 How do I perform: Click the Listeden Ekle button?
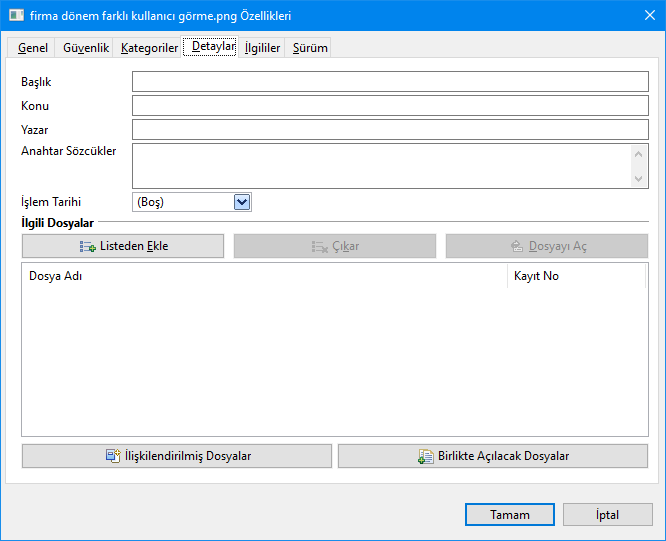[123, 246]
